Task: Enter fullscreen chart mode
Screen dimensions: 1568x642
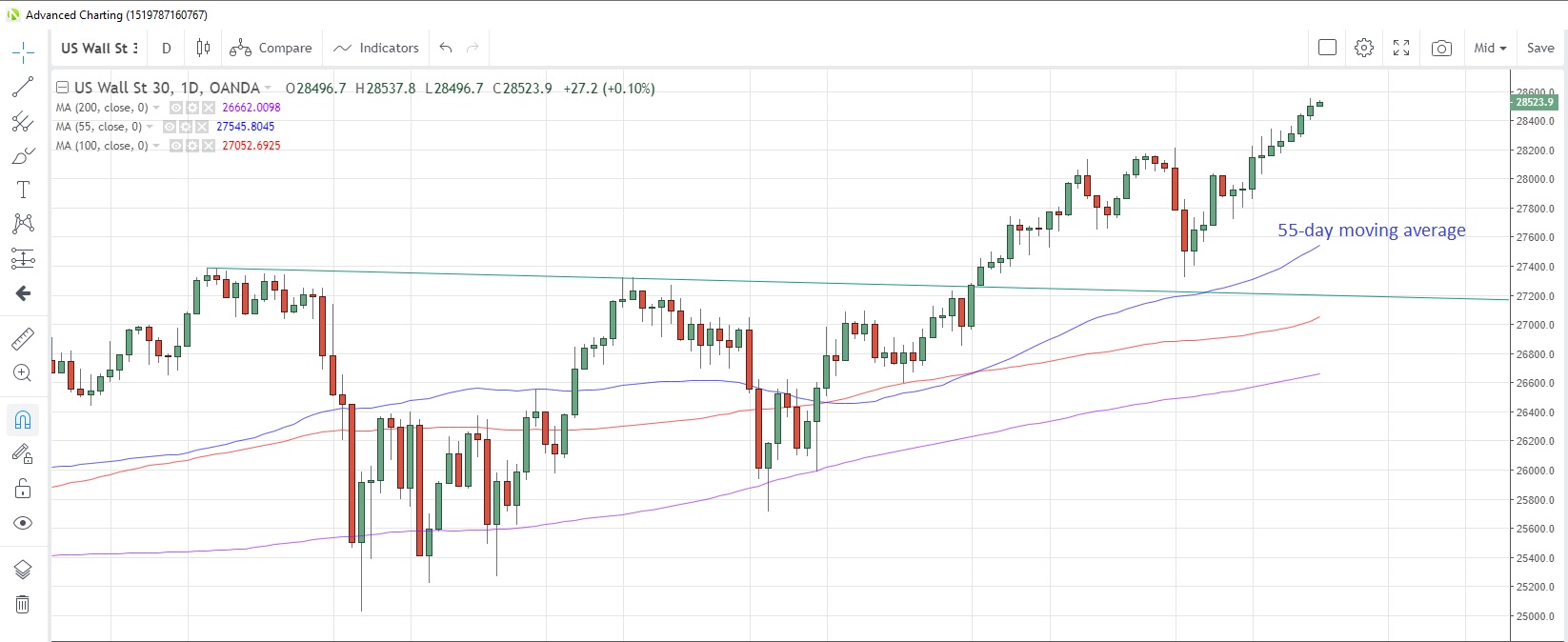Action: pyautogui.click(x=1401, y=48)
